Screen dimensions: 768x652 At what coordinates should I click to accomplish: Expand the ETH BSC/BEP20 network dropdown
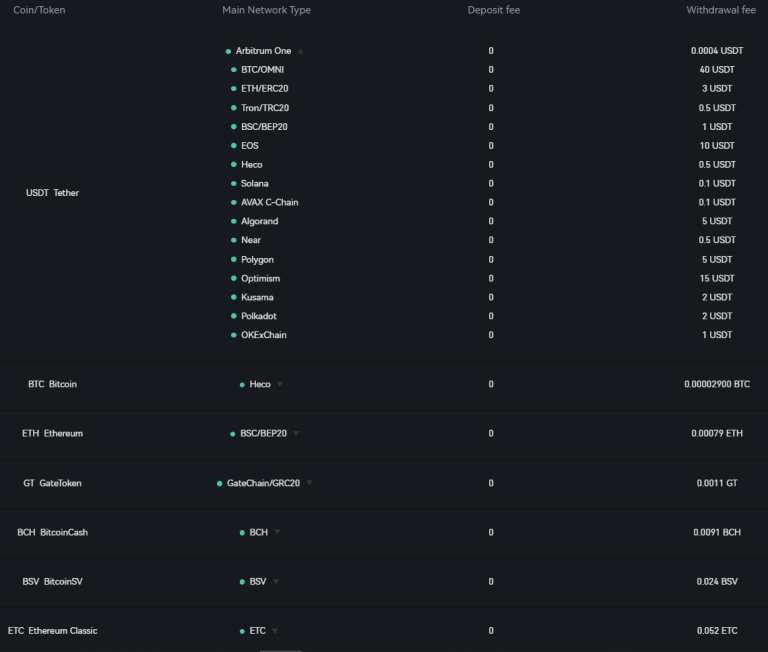pos(296,434)
